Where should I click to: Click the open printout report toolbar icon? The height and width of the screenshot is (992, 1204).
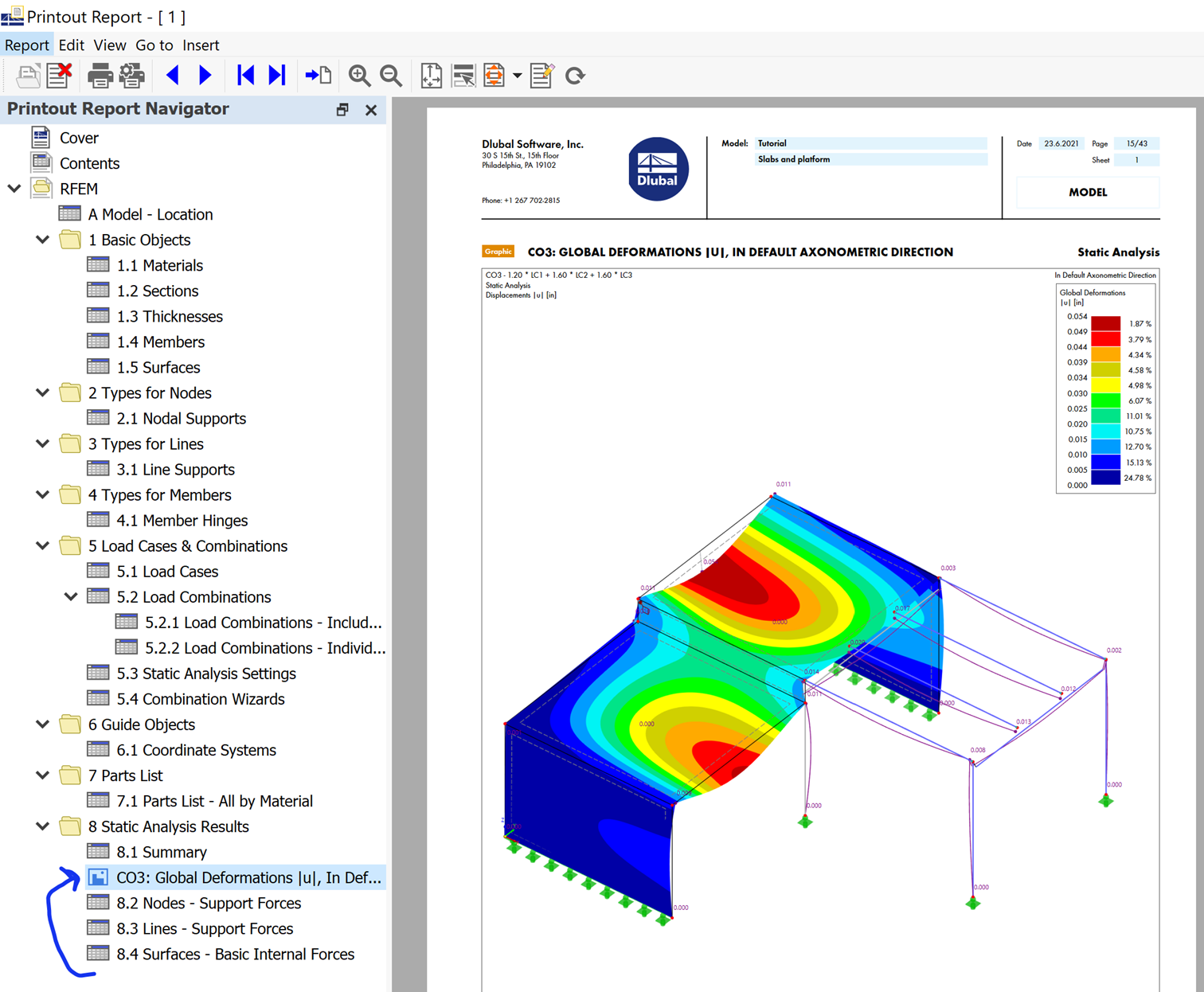pyautogui.click(x=28, y=76)
